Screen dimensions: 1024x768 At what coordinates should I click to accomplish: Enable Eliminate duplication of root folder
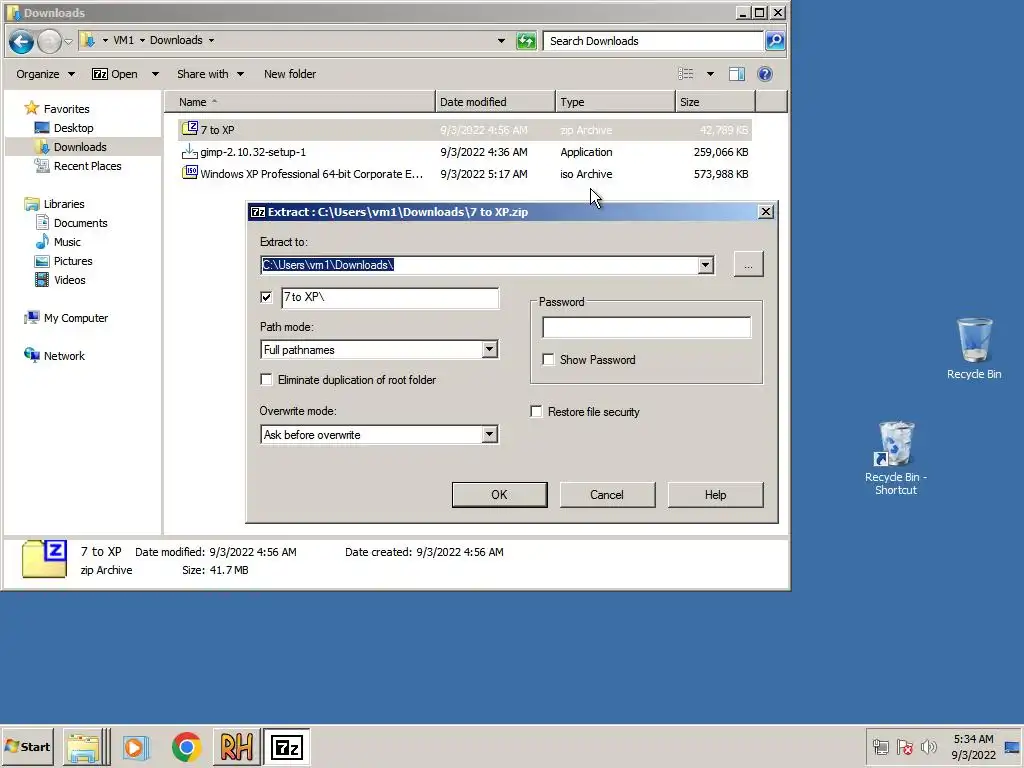(x=266, y=379)
